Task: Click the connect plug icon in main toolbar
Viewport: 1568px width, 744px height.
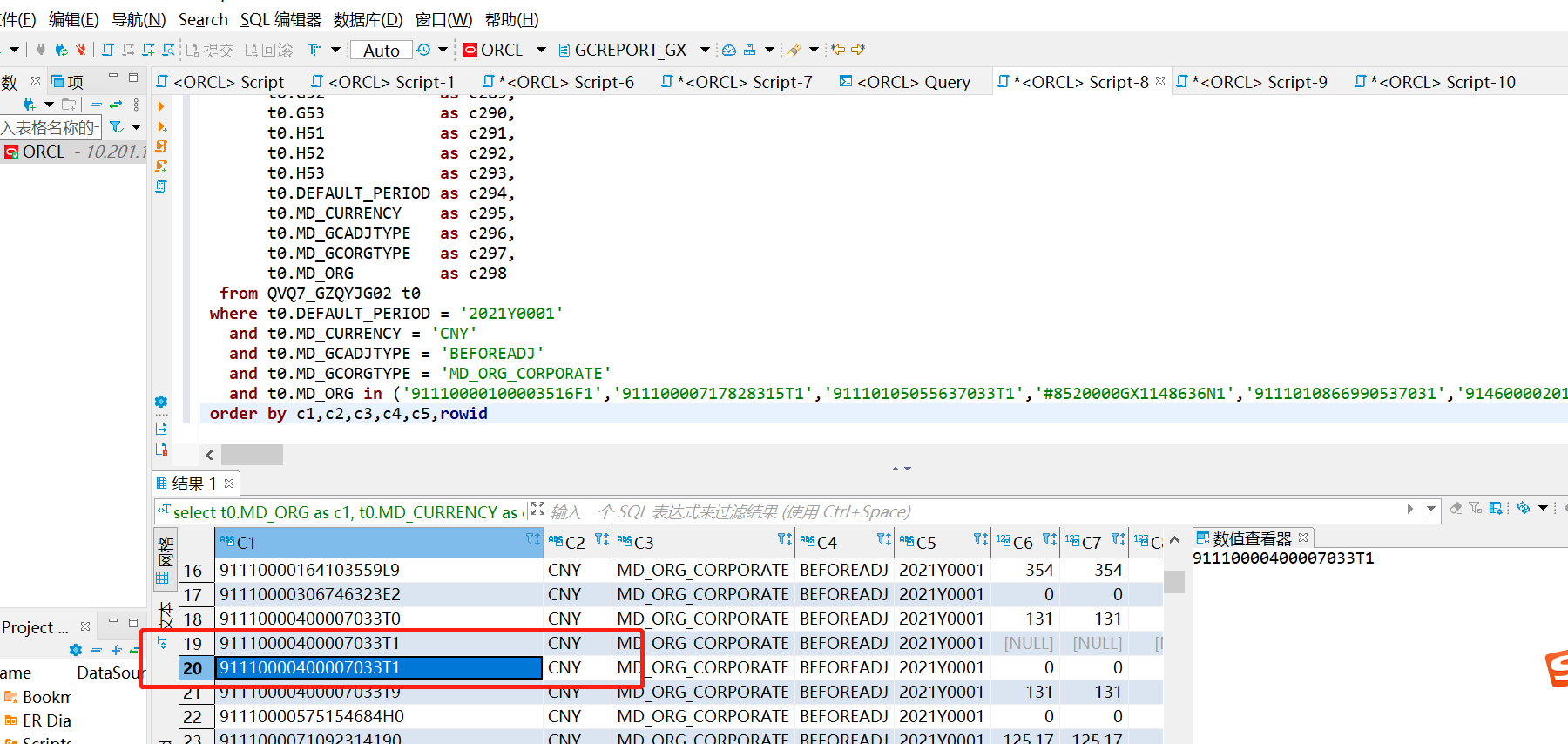Action: click(x=40, y=50)
